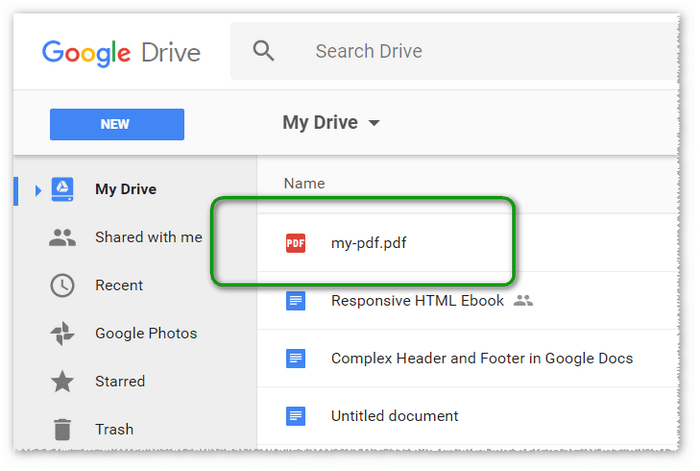Click the My Drive sidebar icon
The width and height of the screenshot is (700, 471).
[62, 189]
